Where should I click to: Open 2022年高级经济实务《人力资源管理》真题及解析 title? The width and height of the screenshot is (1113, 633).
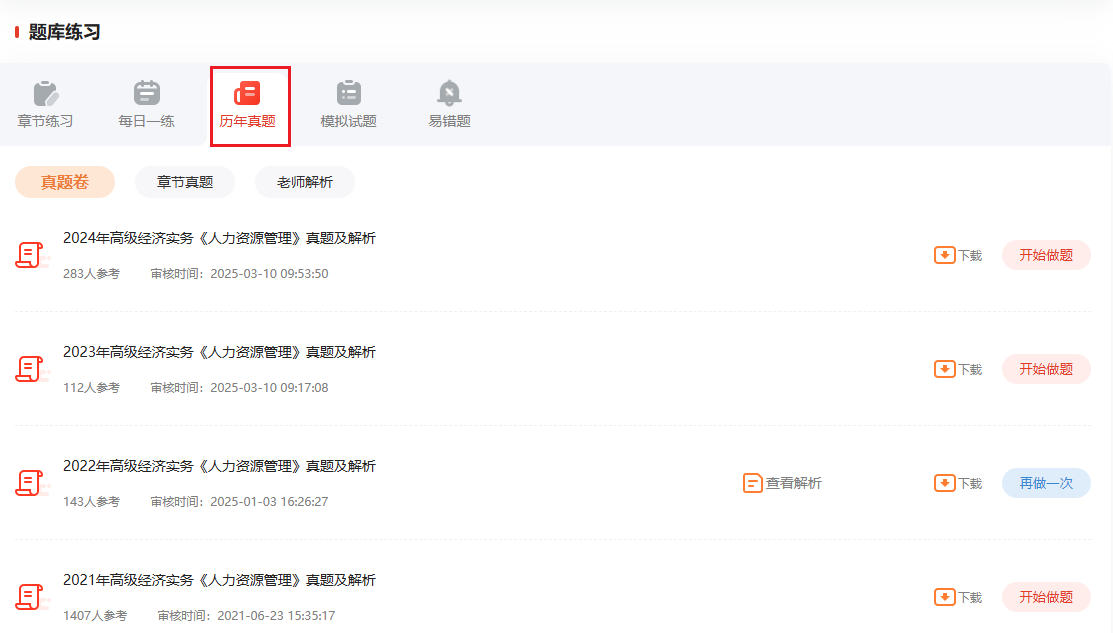(219, 466)
